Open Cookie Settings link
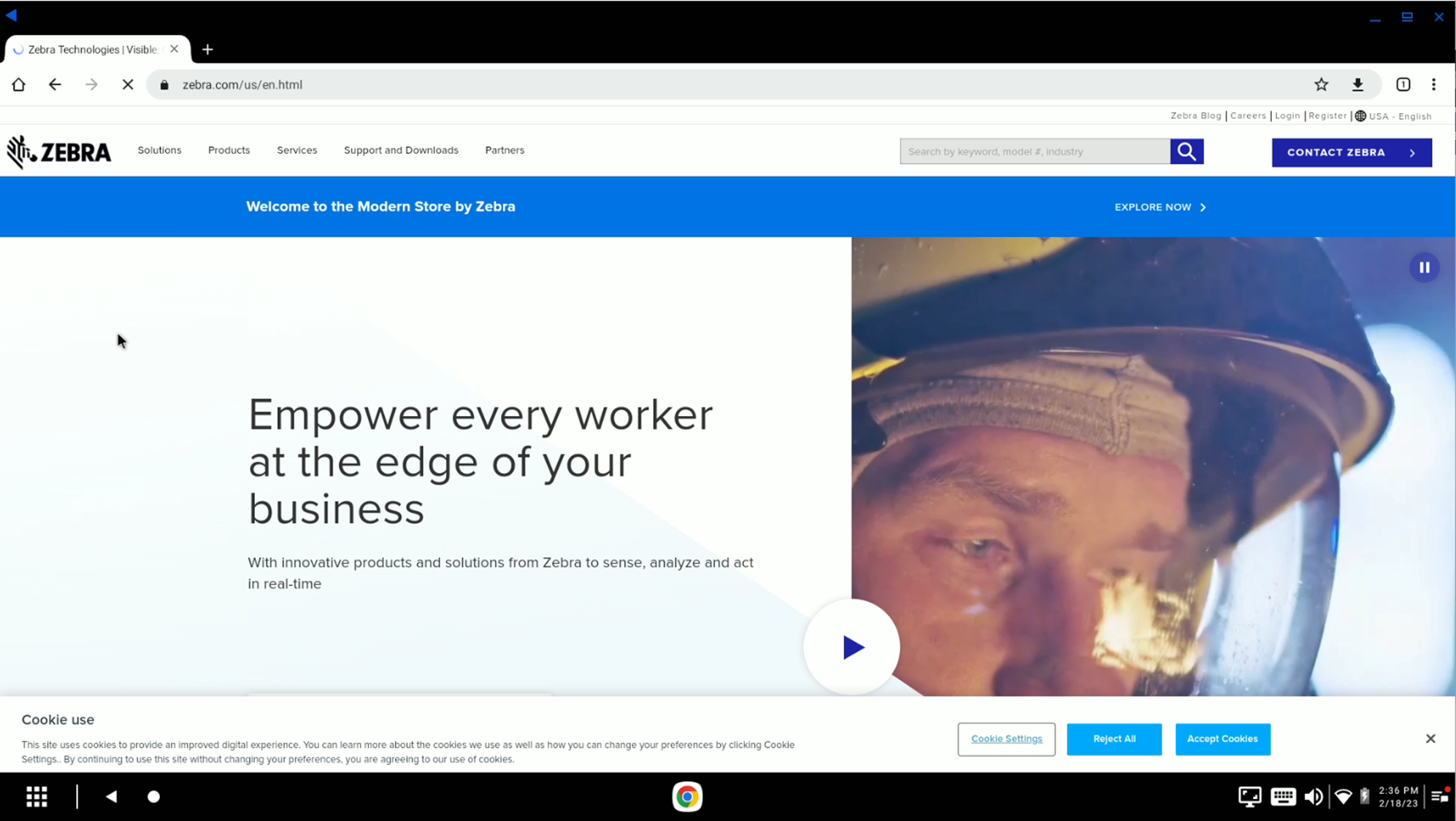This screenshot has width=1456, height=821. tap(1006, 739)
